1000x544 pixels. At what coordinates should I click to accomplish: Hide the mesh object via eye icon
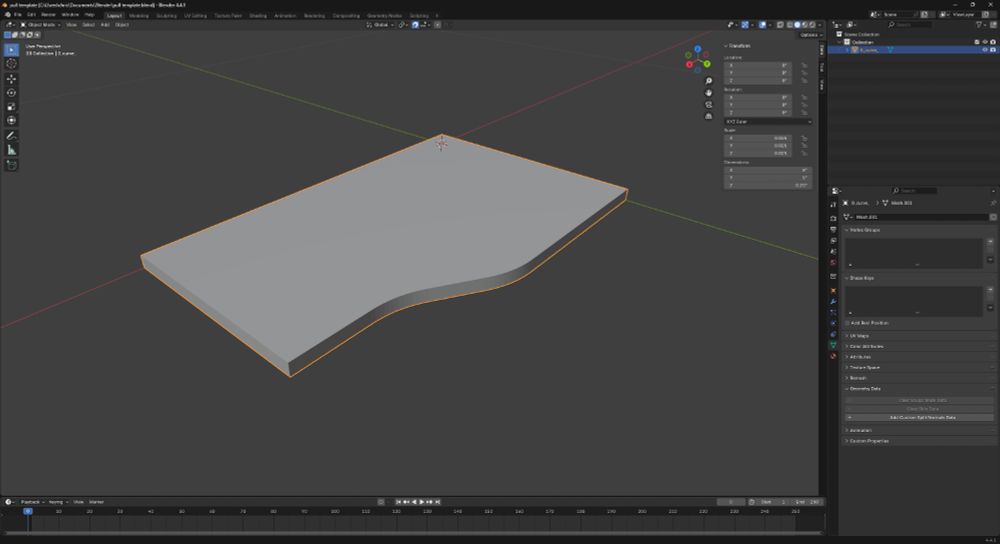pyautogui.click(x=985, y=50)
